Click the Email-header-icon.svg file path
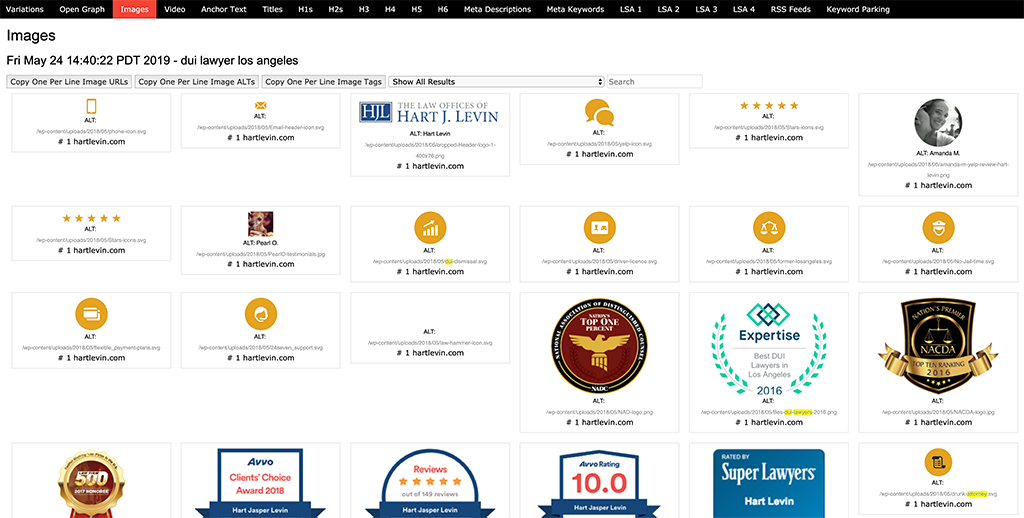Viewport: 1024px width, 518px height. tap(261, 128)
